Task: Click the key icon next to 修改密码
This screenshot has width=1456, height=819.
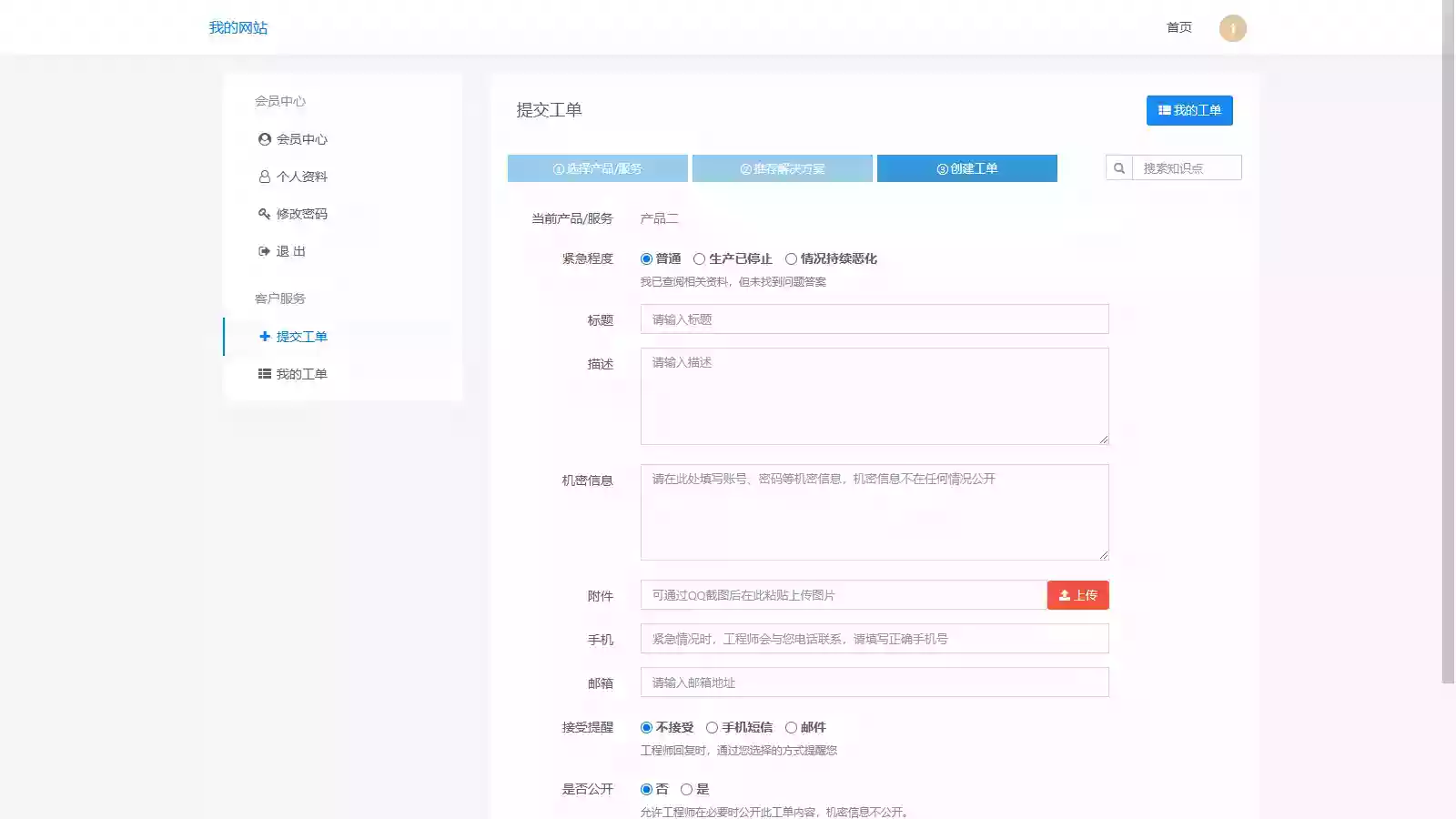Action: 263,213
